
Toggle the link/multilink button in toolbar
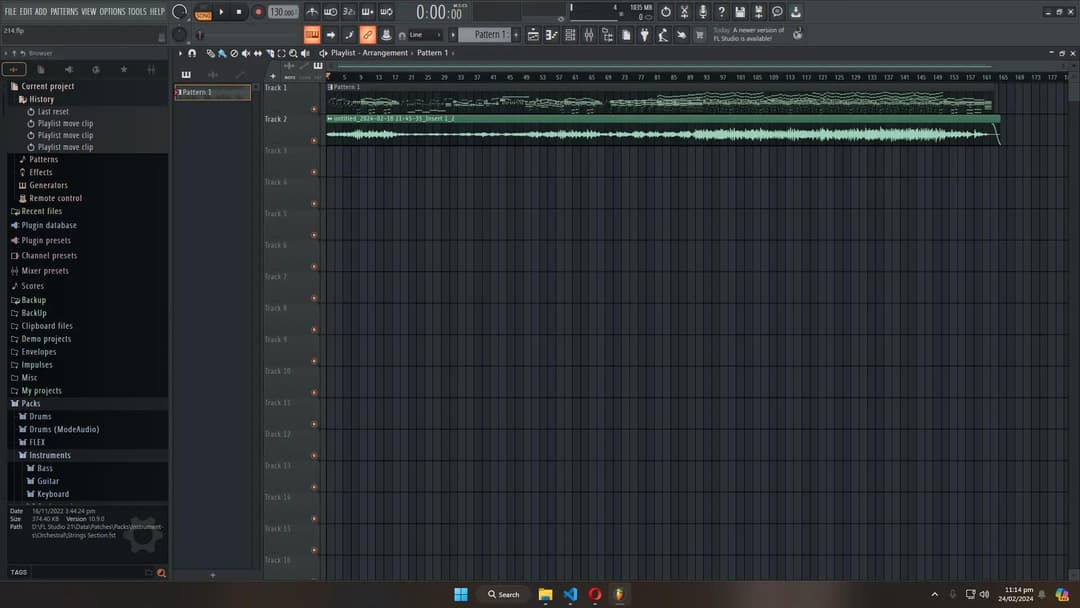(368, 35)
